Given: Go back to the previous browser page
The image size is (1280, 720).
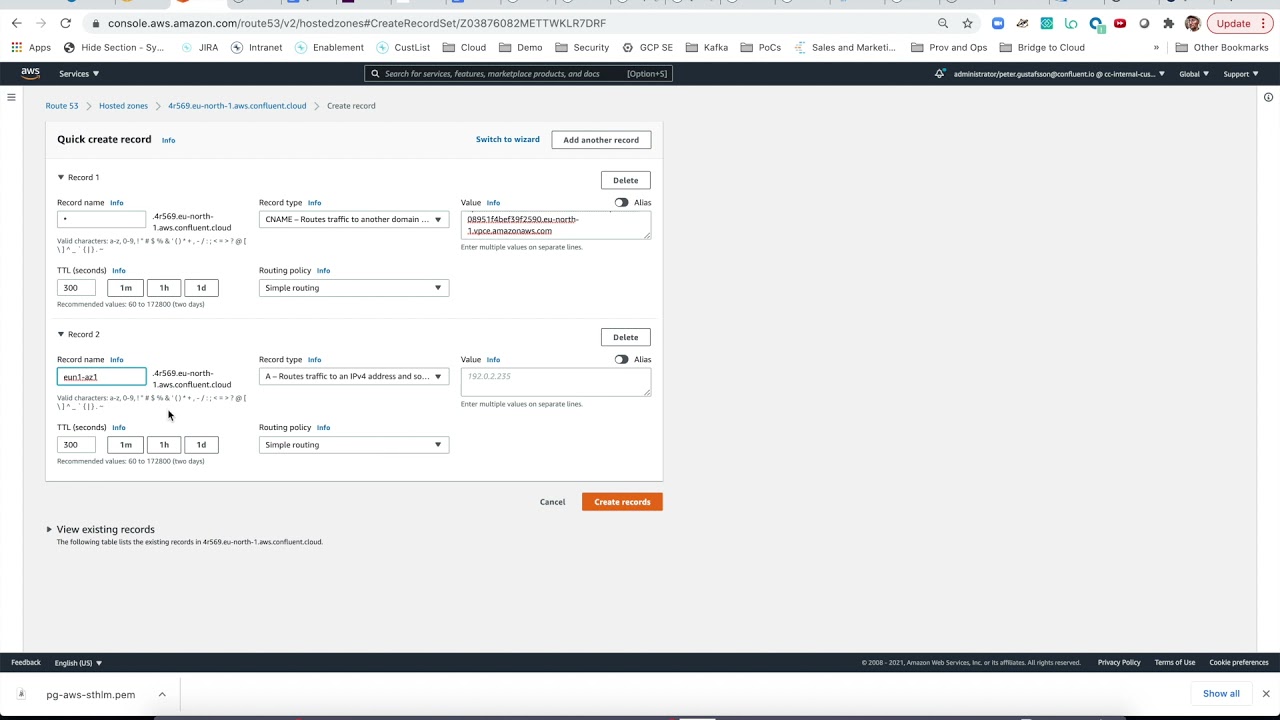Looking at the screenshot, I should (16, 23).
